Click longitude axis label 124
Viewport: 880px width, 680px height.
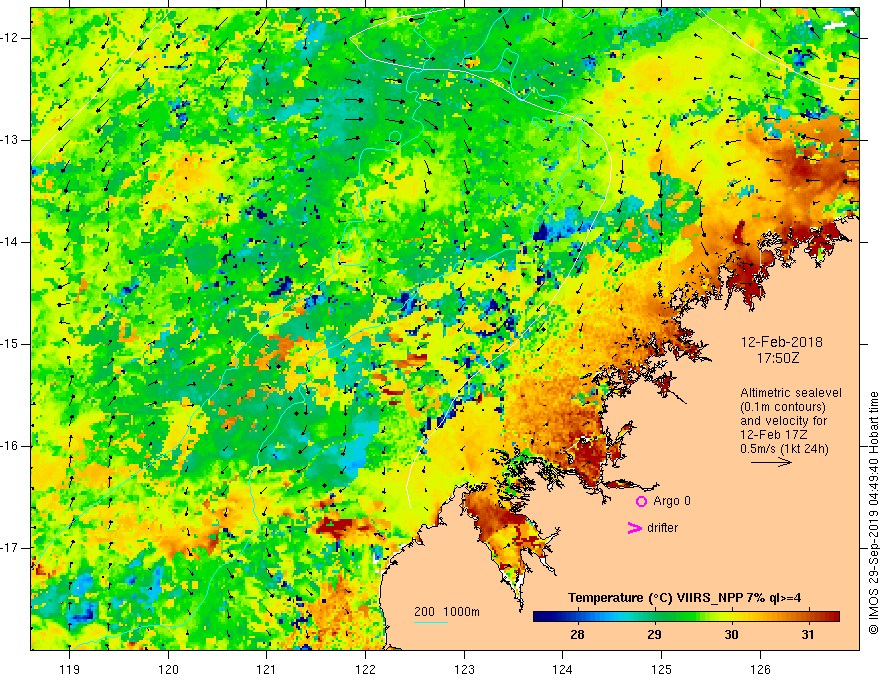pyautogui.click(x=563, y=669)
